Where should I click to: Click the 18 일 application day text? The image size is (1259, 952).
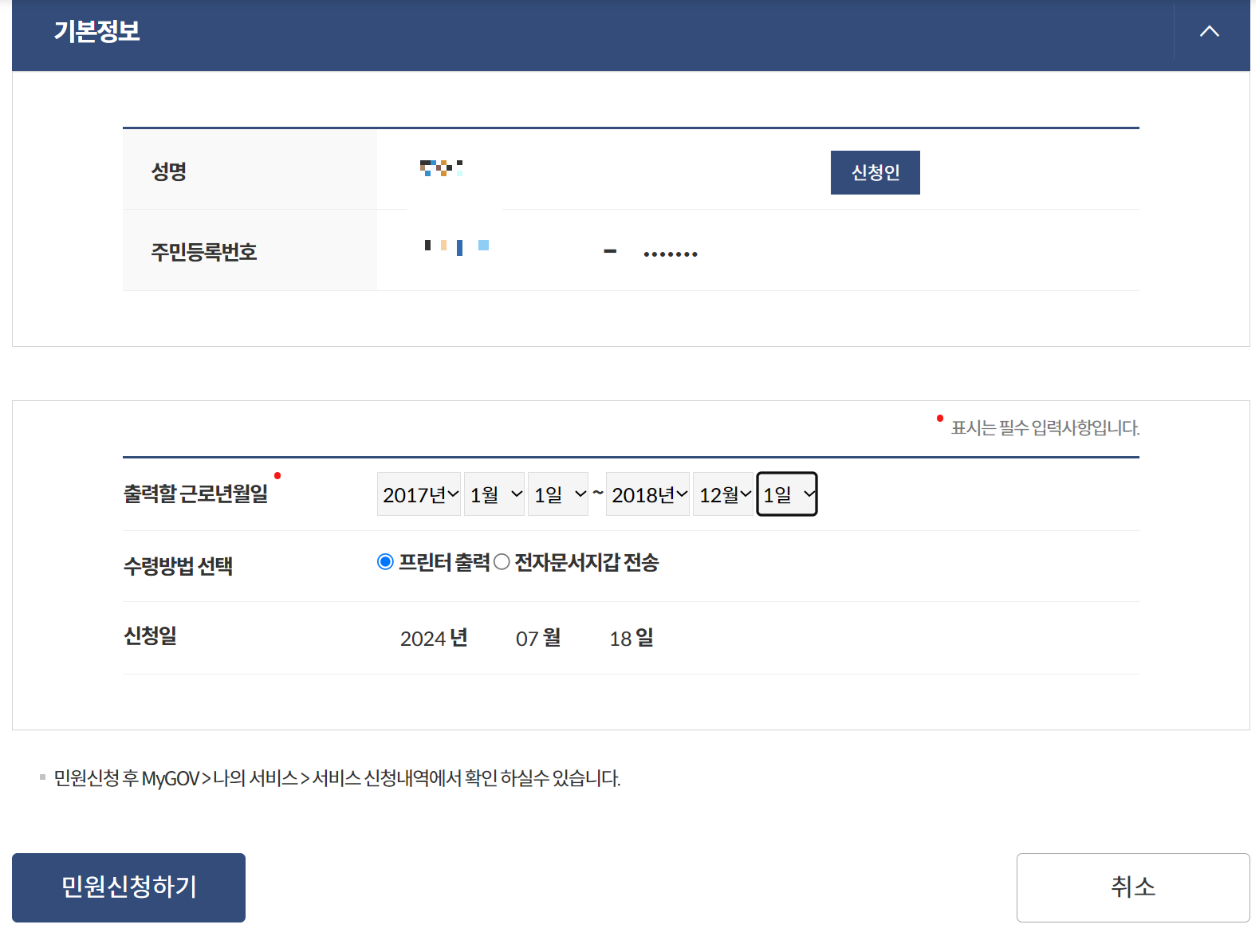click(631, 638)
